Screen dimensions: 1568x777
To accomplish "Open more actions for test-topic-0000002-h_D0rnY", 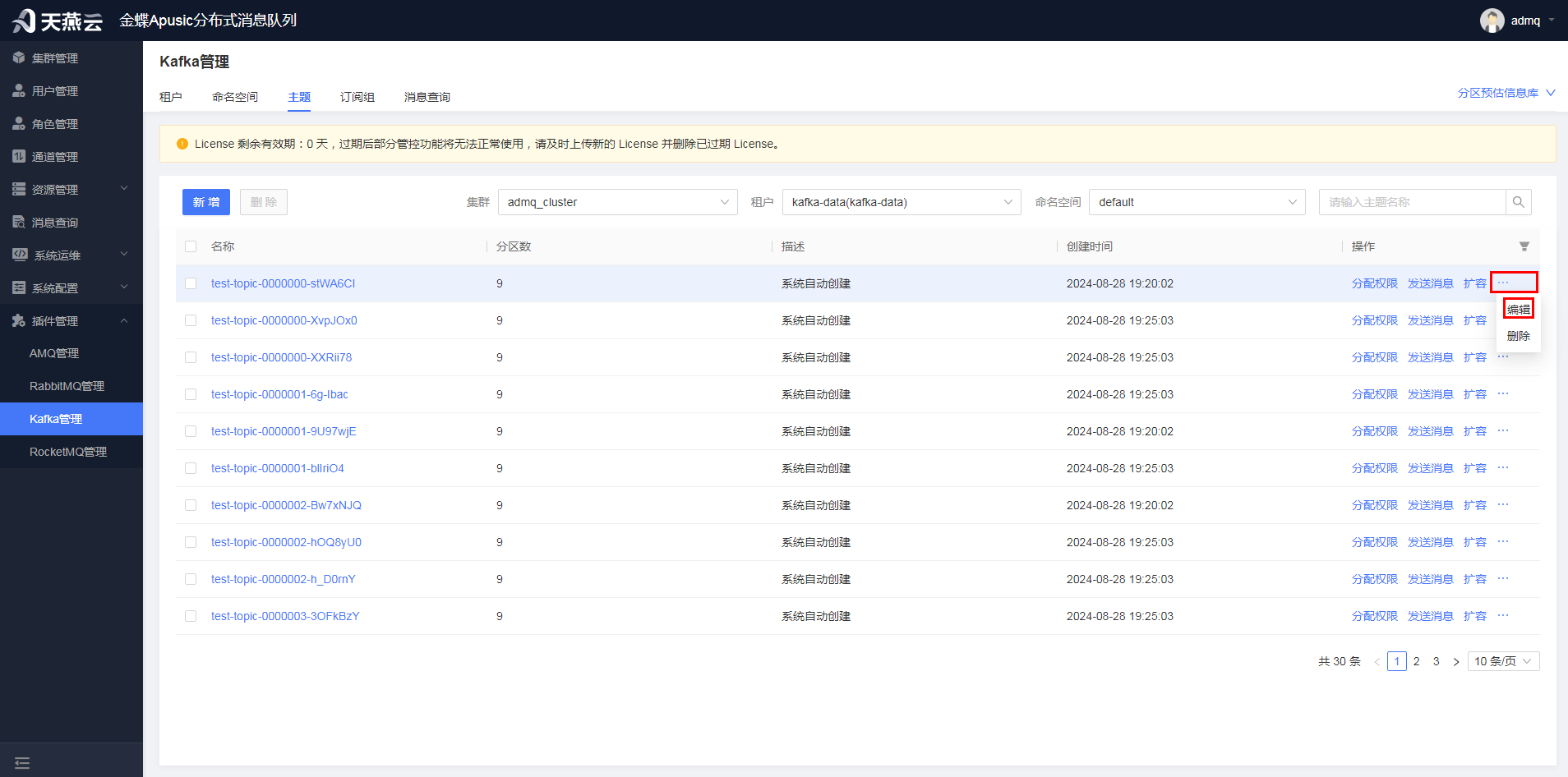I will tap(1503, 579).
